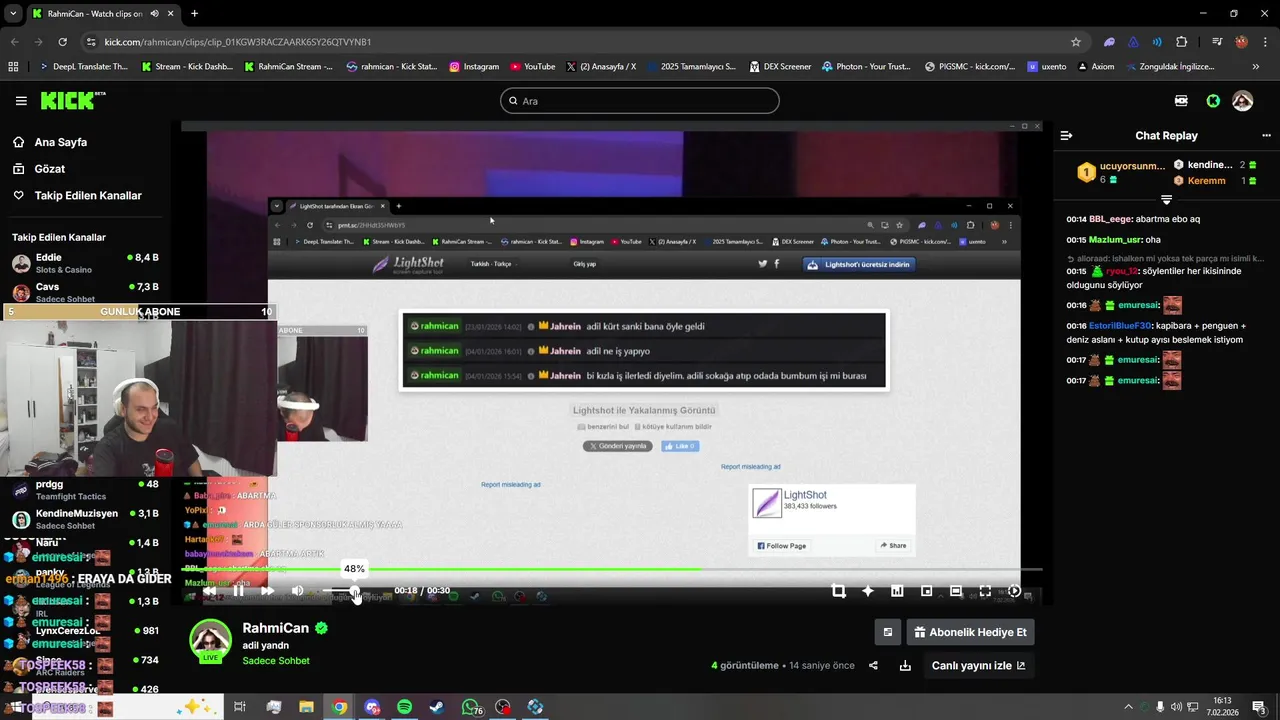This screenshot has height=720, width=1280.
Task: Open the Instagram bookmark
Action: pyautogui.click(x=474, y=67)
